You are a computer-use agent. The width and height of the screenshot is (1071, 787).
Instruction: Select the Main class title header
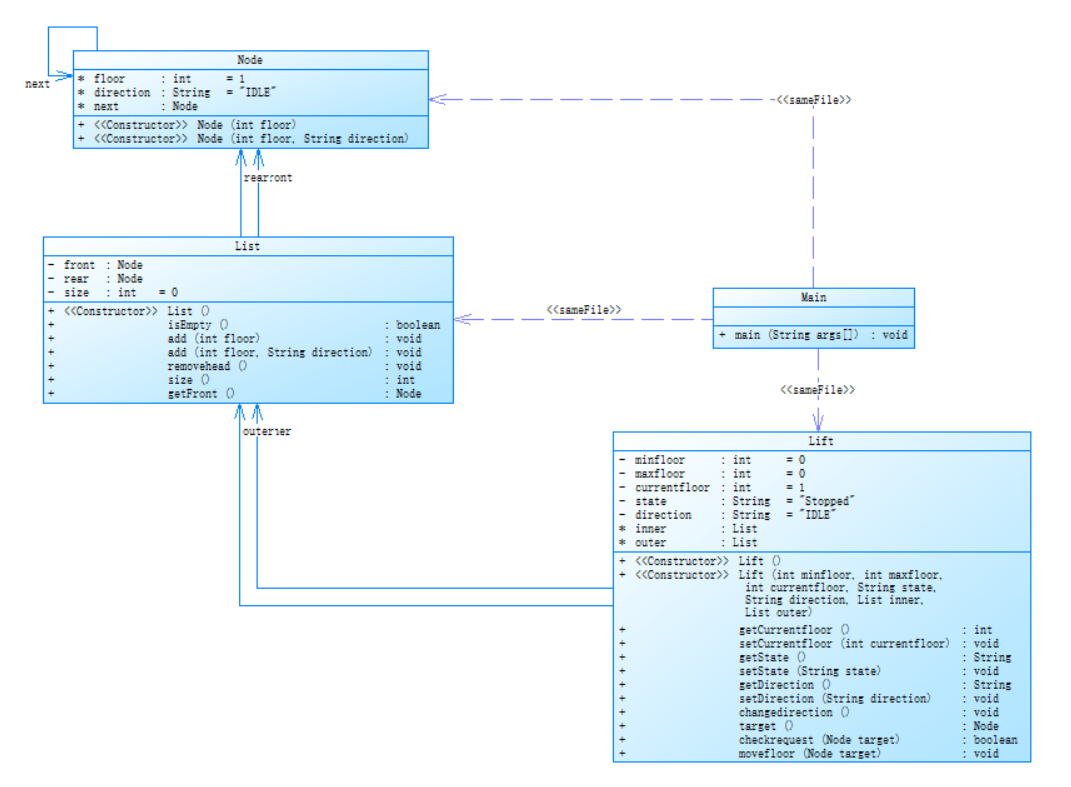813,297
